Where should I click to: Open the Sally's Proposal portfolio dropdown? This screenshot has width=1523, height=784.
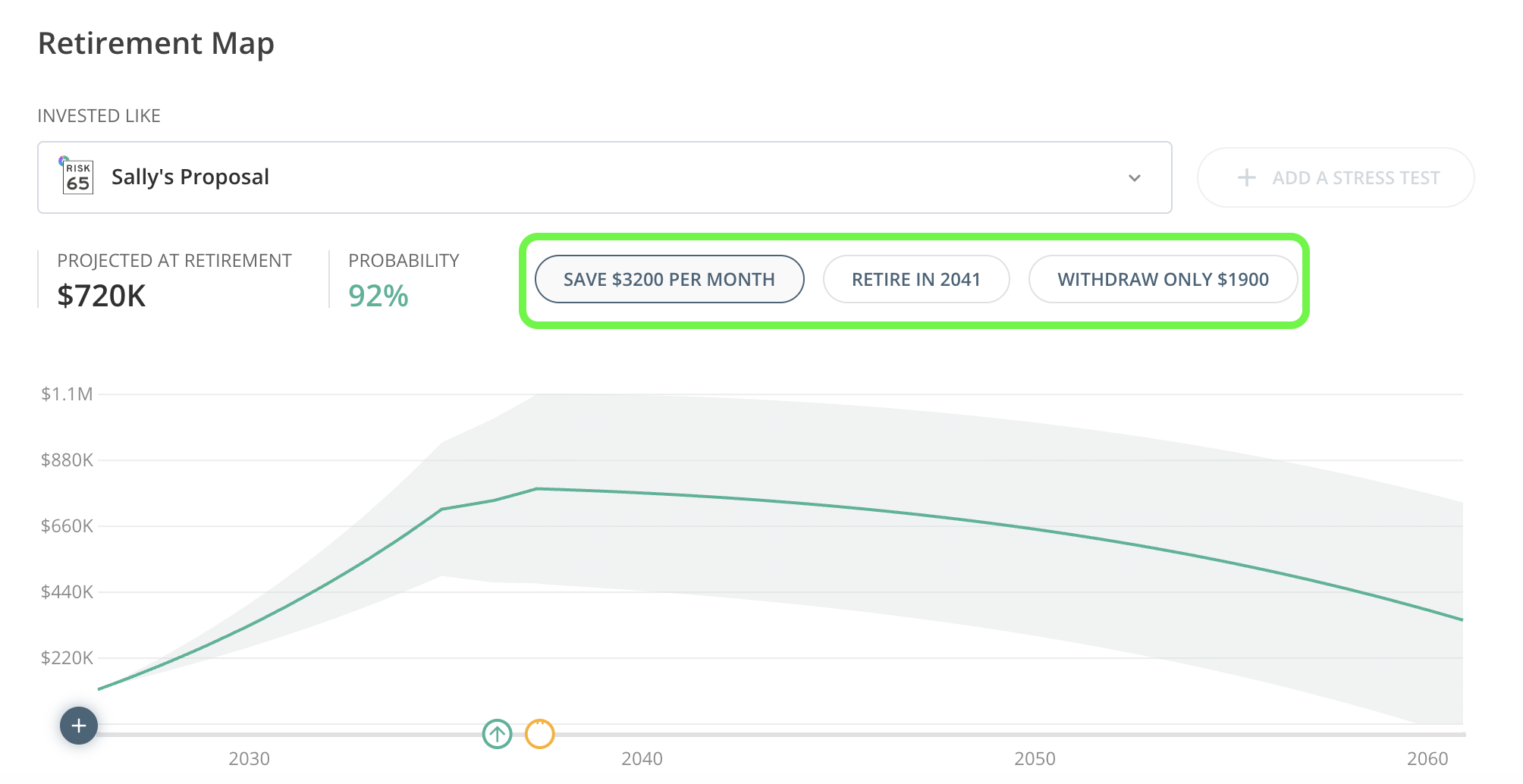[604, 177]
